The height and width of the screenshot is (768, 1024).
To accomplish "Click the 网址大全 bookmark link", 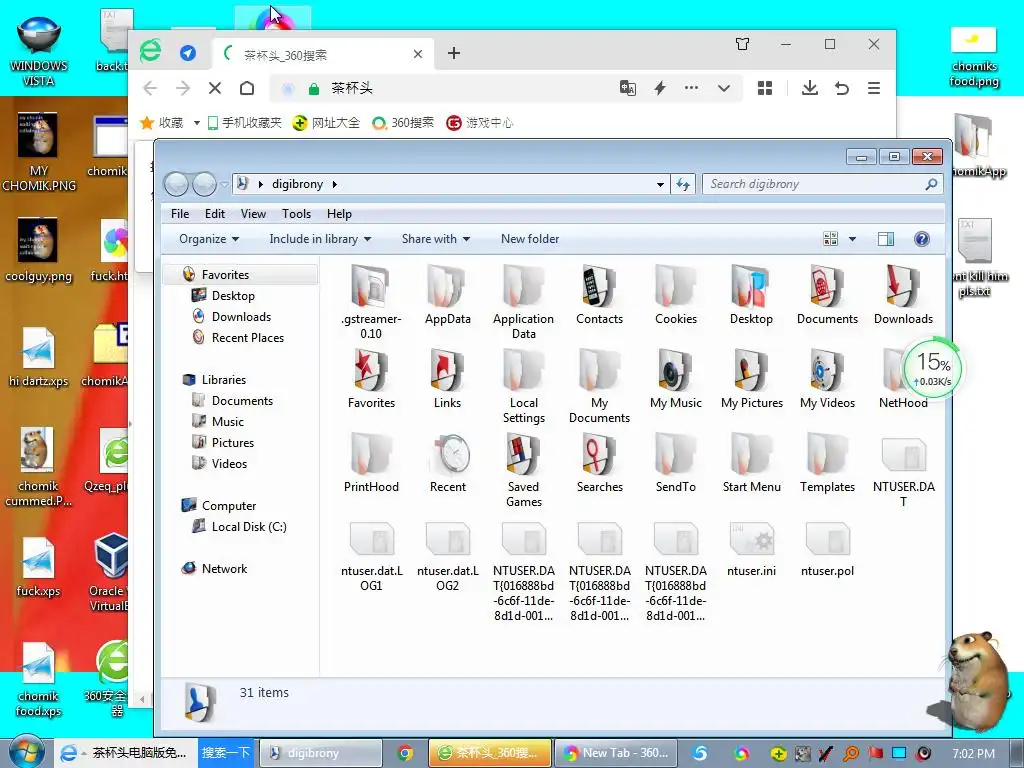I will pos(326,123).
